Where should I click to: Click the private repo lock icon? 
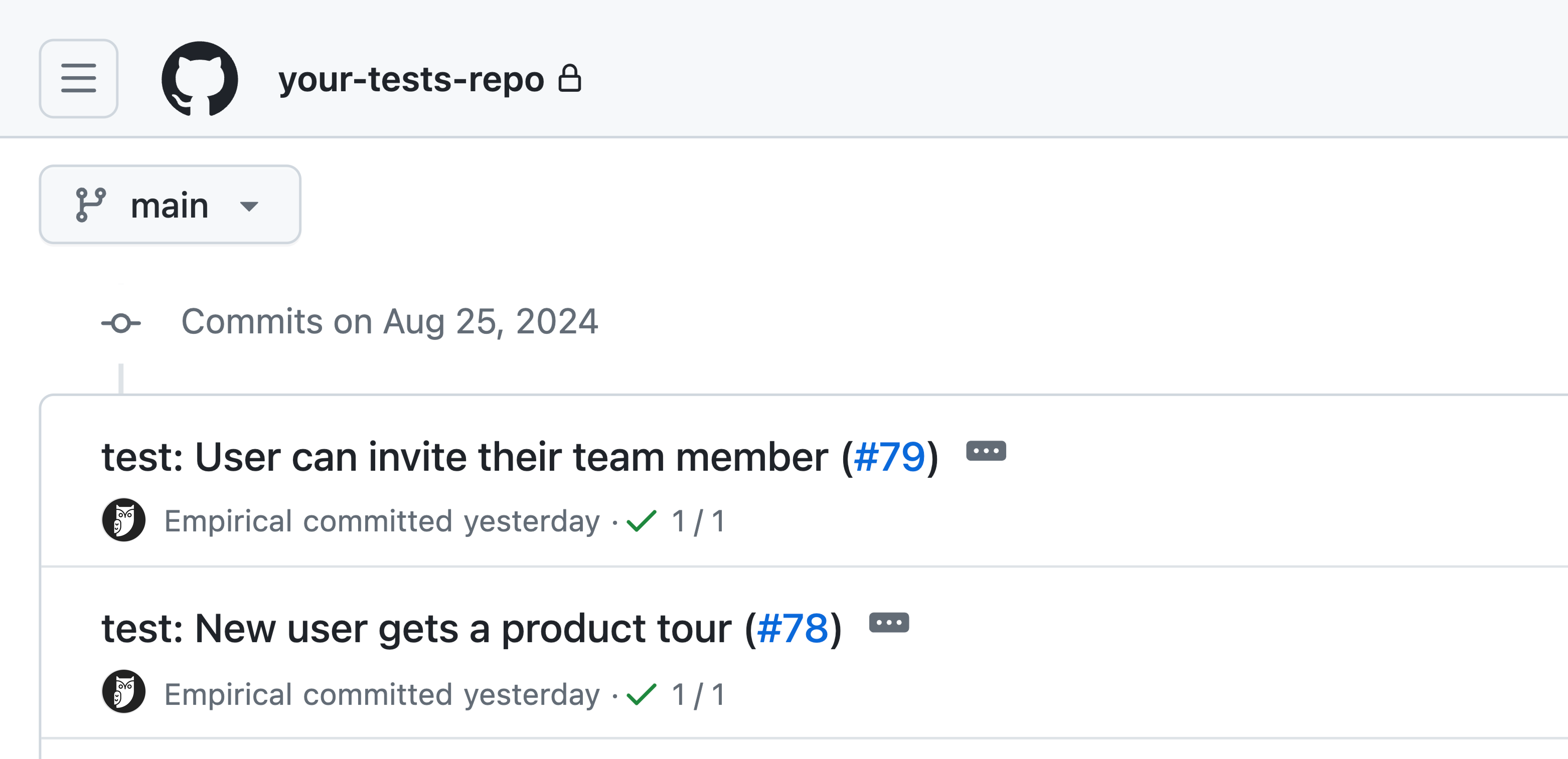pyautogui.click(x=570, y=78)
